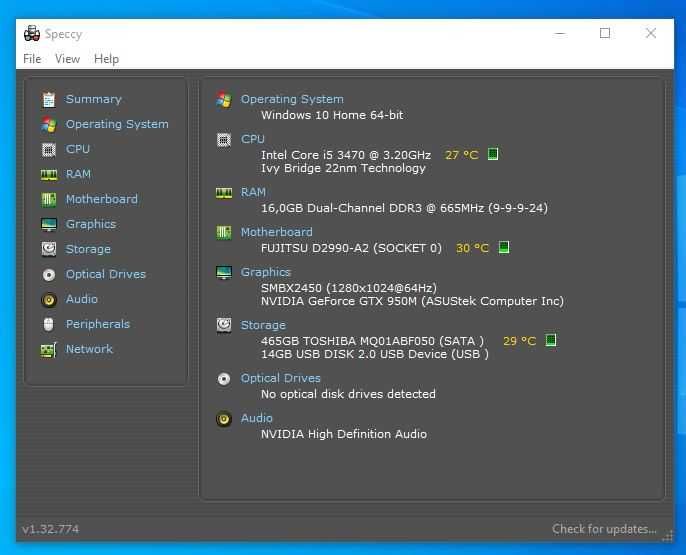Image resolution: width=686 pixels, height=555 pixels.
Task: Click the CPU chip icon in sidebar
Action: [x=49, y=150]
